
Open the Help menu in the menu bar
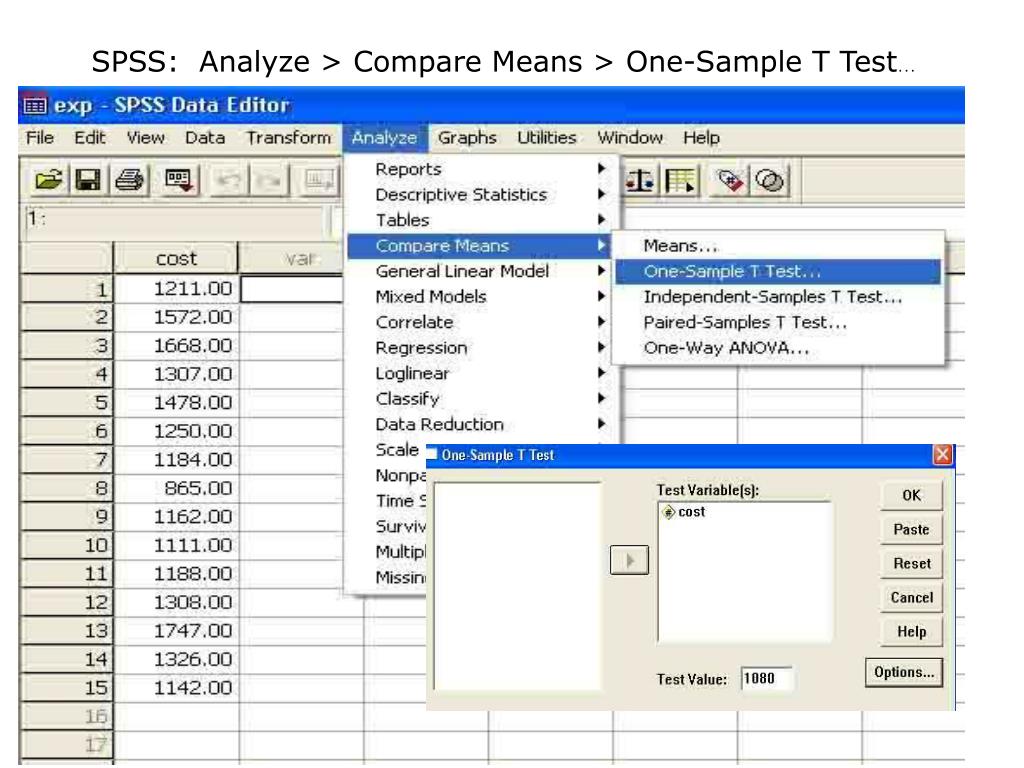click(701, 138)
